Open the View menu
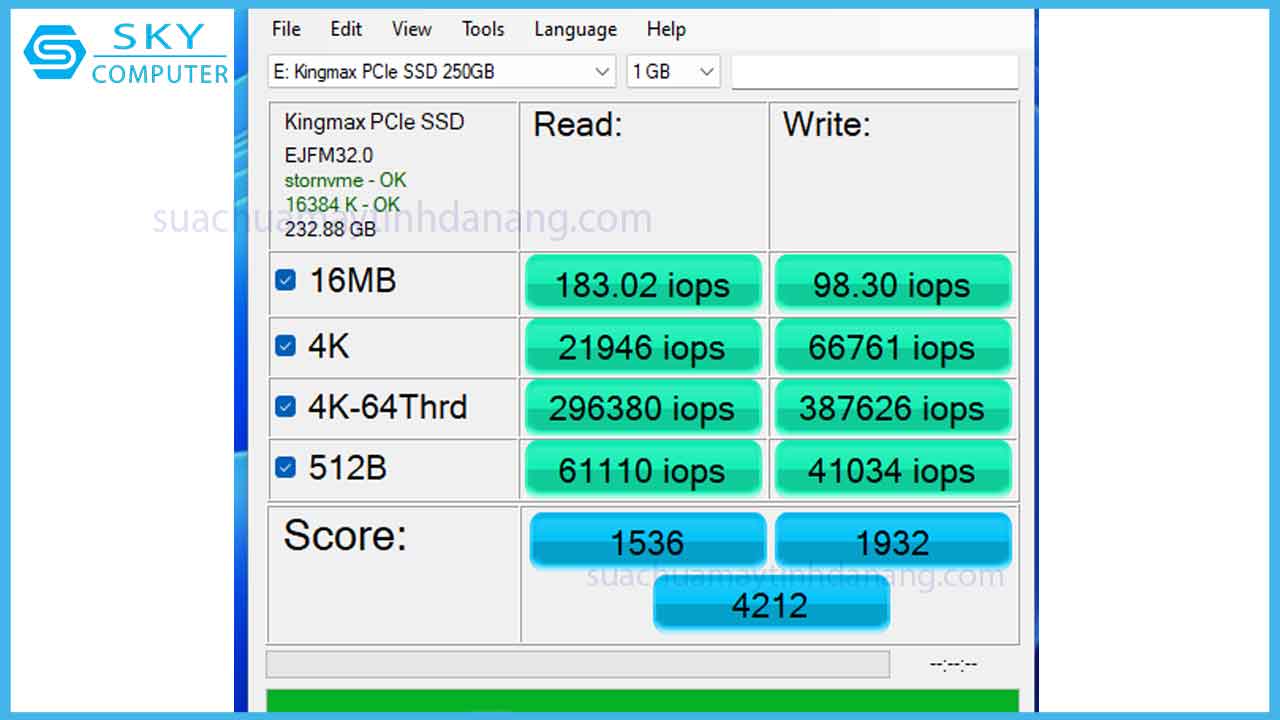The width and height of the screenshot is (1280, 720). pyautogui.click(x=411, y=29)
